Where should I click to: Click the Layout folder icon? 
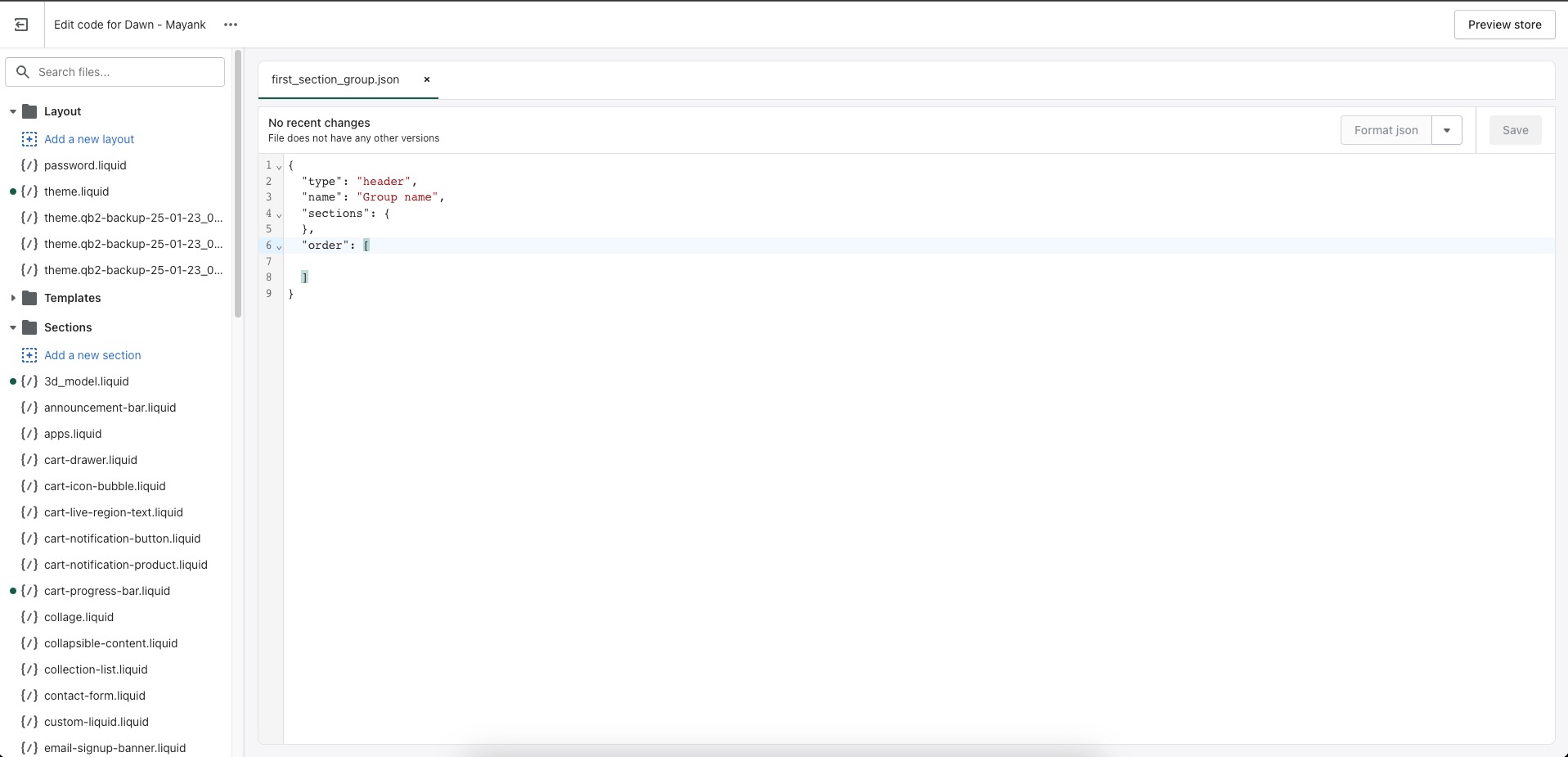click(x=29, y=111)
